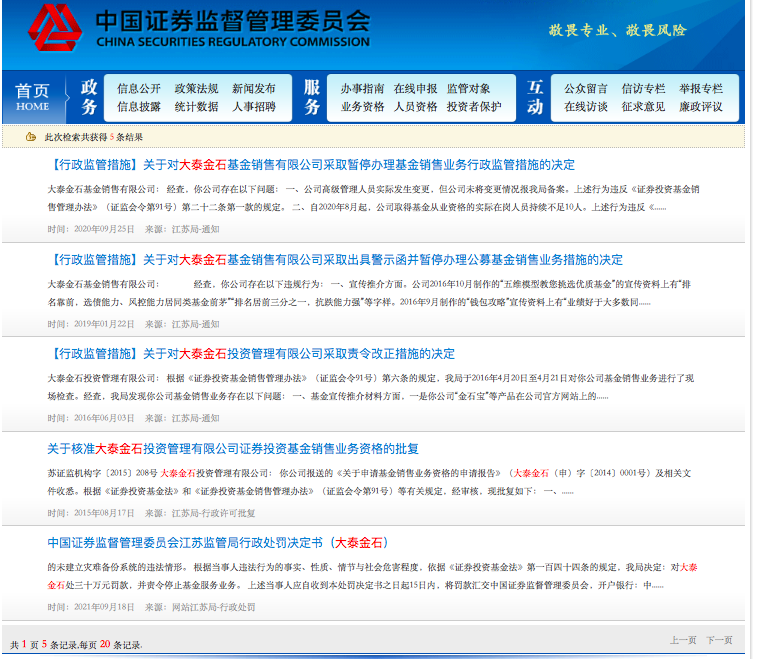Select 廉政评议 in the navigation
The width and height of the screenshot is (775, 659).
tap(700, 107)
